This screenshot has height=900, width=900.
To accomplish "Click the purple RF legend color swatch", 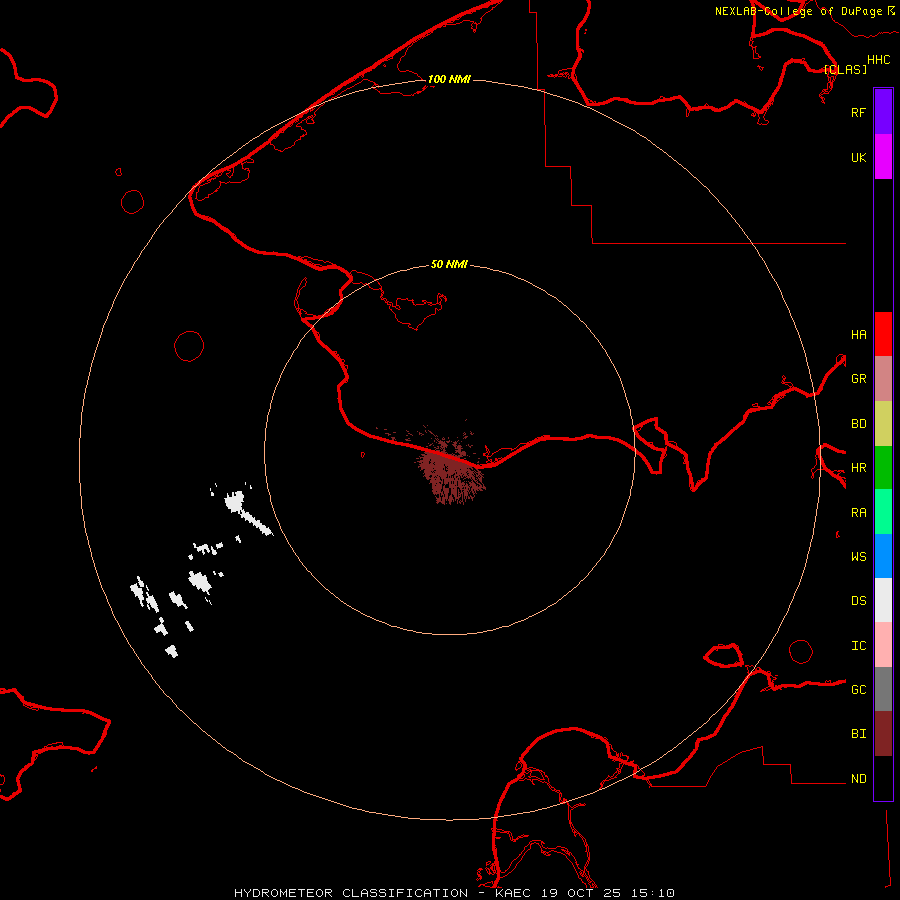I will (883, 112).
